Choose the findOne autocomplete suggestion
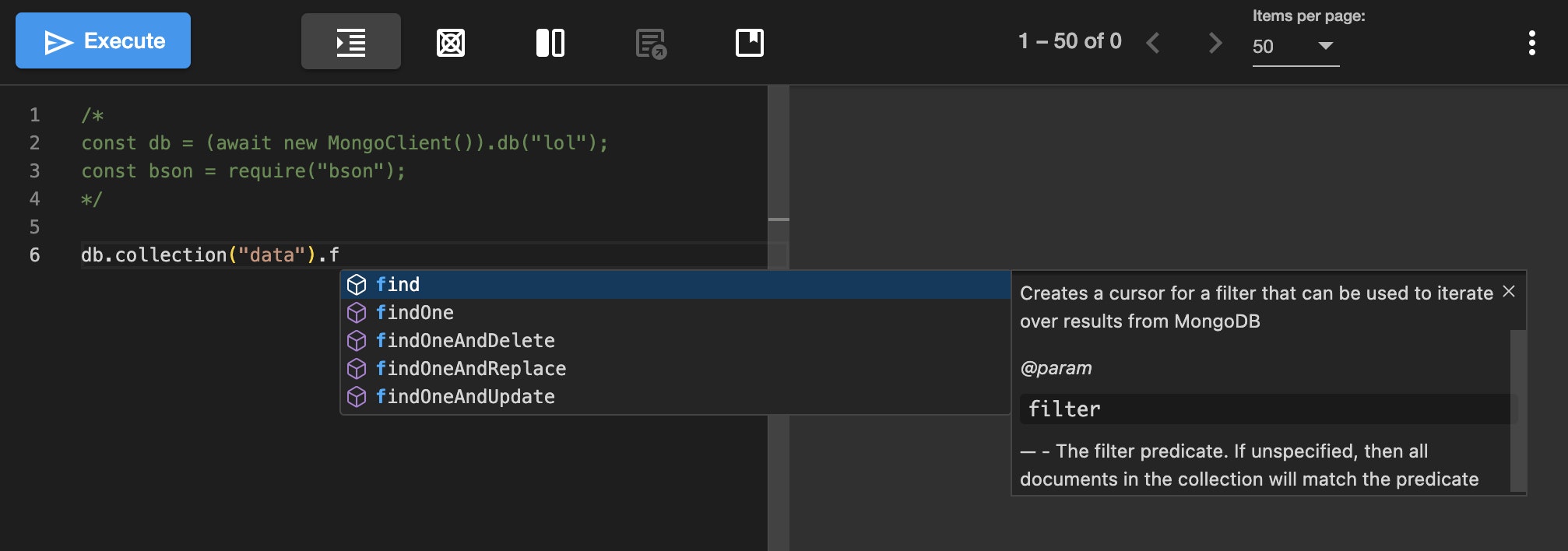1568x551 pixels. tap(676, 313)
